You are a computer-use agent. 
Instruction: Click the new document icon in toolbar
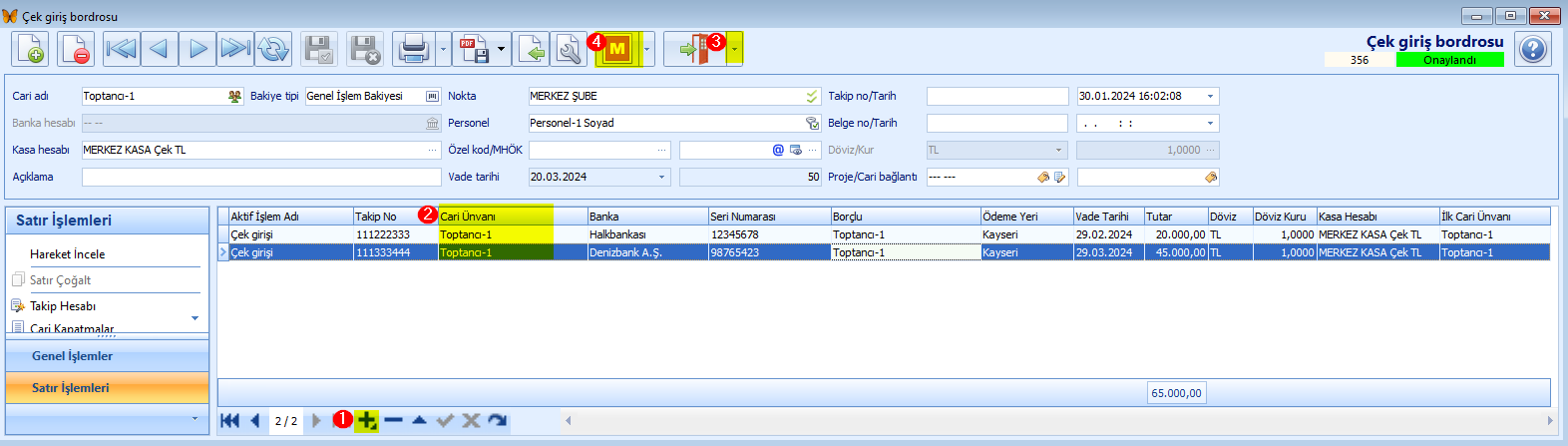pos(30,49)
